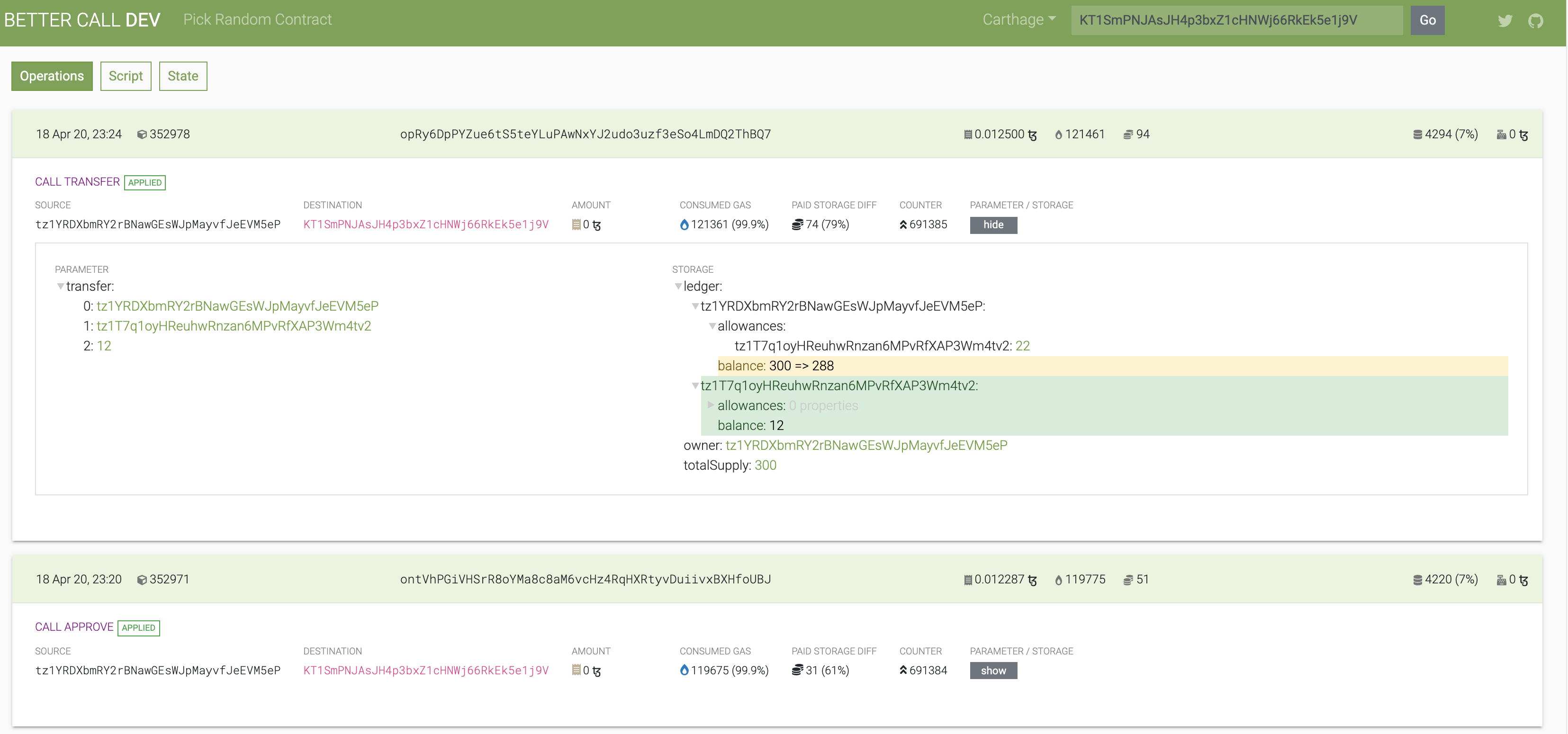Viewport: 1568px width, 734px height.
Task: Click transfer parameter value 12
Action: [x=104, y=346]
